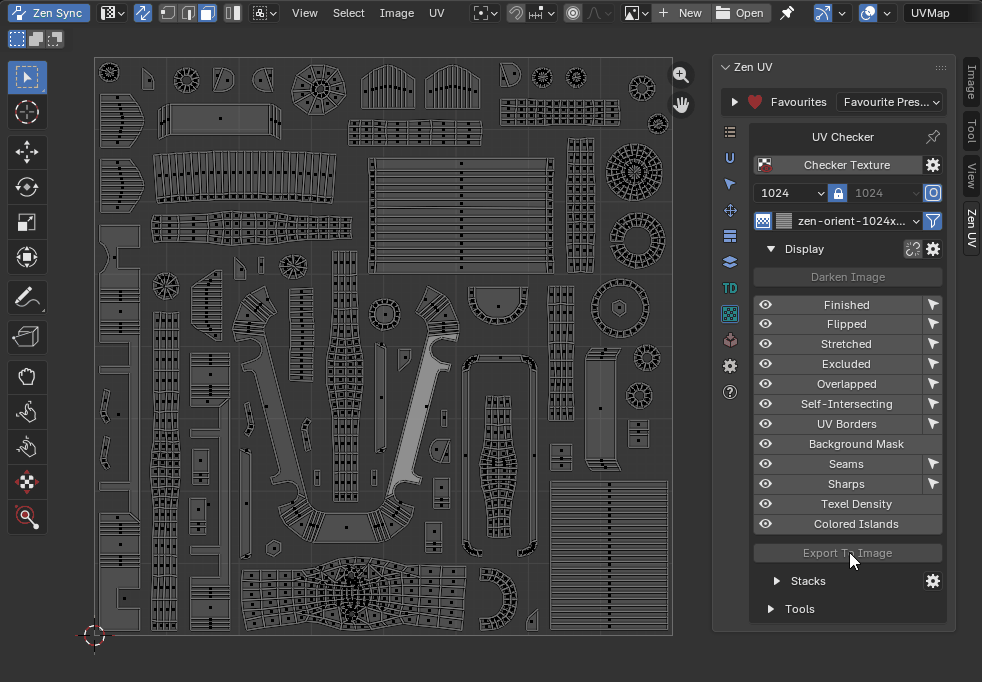Image resolution: width=982 pixels, height=682 pixels.
Task: Select the Grab sculpt tool
Action: point(27,377)
